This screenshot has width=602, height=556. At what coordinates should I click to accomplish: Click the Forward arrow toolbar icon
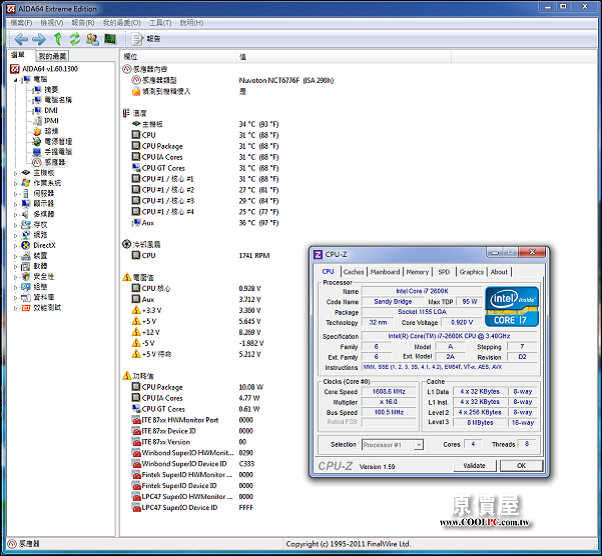point(39,39)
